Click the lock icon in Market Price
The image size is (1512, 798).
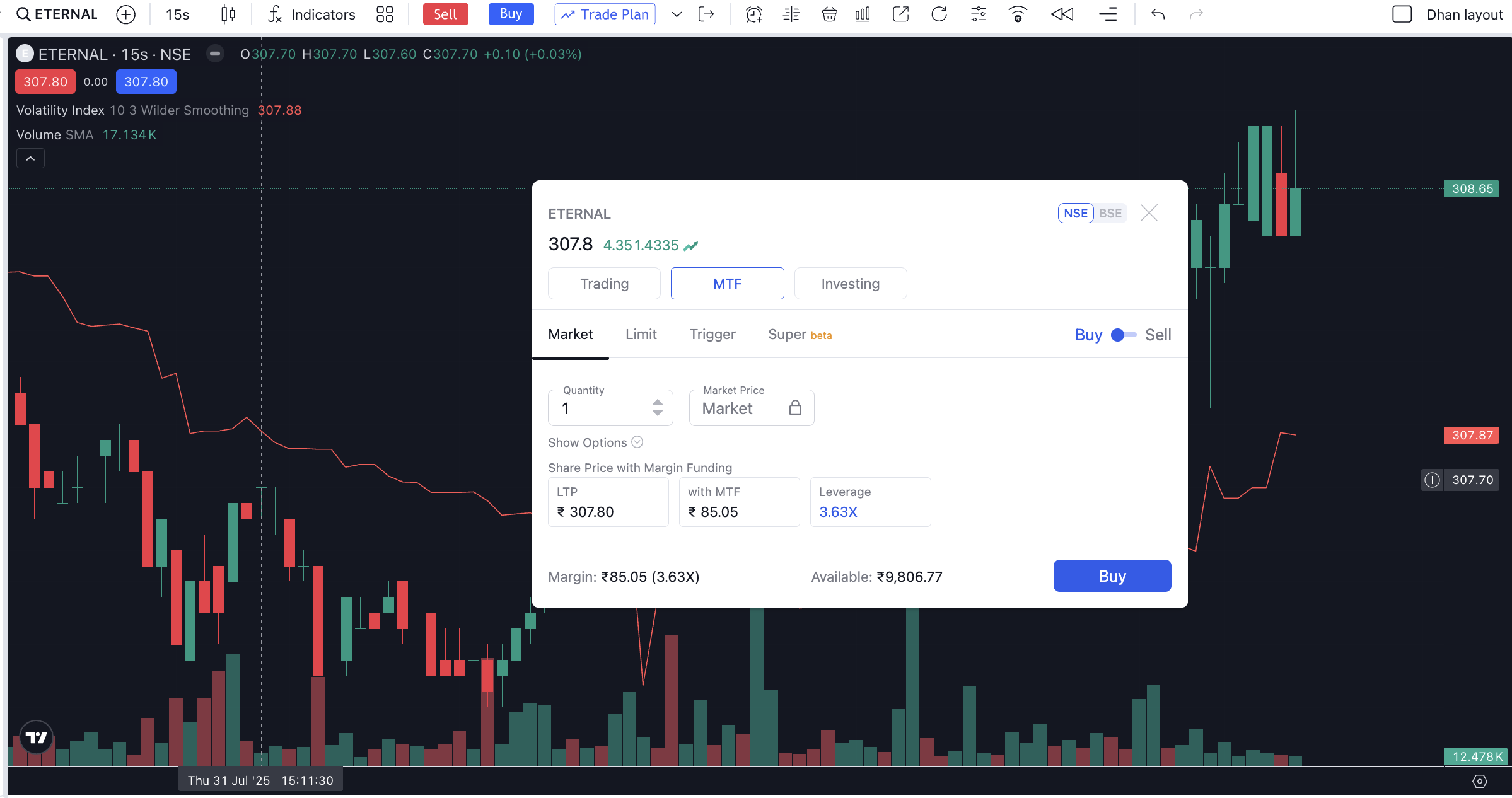[x=796, y=408]
